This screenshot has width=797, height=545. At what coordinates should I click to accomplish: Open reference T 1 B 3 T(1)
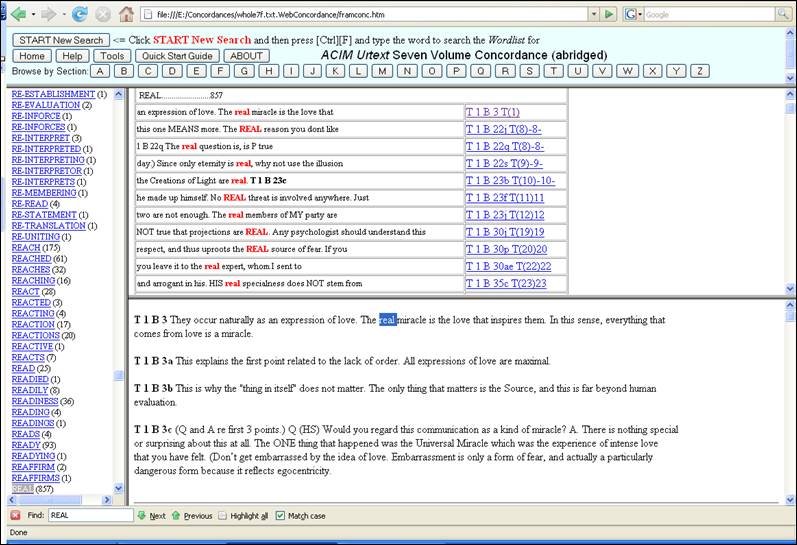(x=493, y=112)
